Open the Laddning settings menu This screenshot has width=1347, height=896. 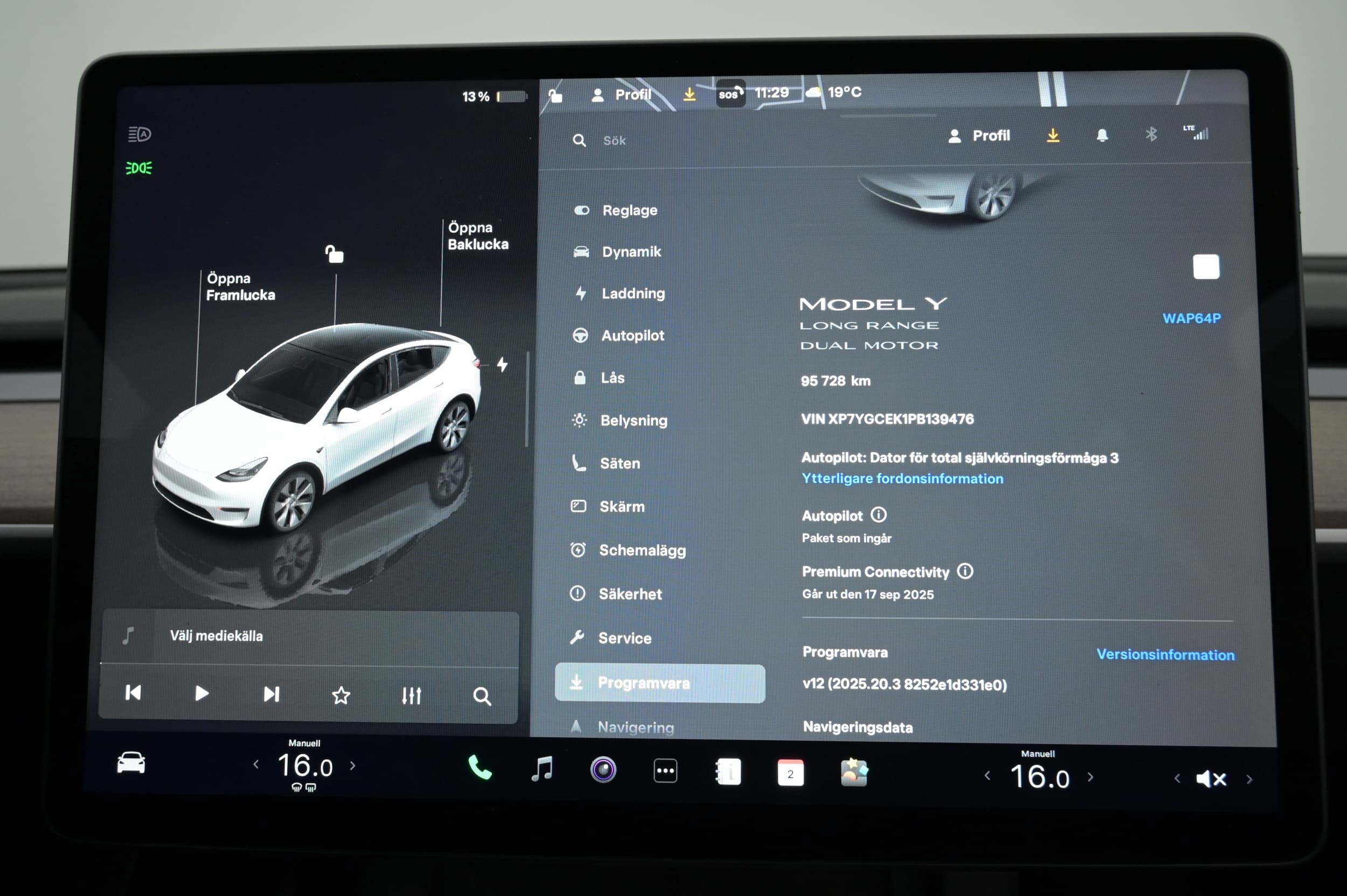pyautogui.click(x=620, y=293)
